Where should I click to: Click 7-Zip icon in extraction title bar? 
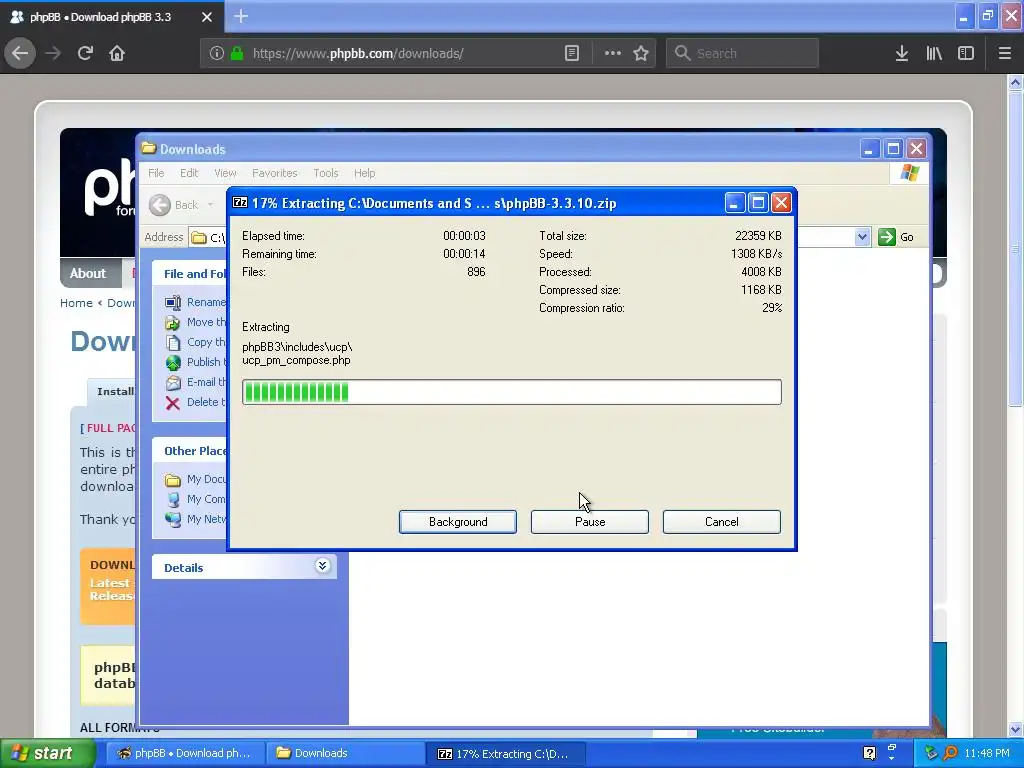click(240, 202)
